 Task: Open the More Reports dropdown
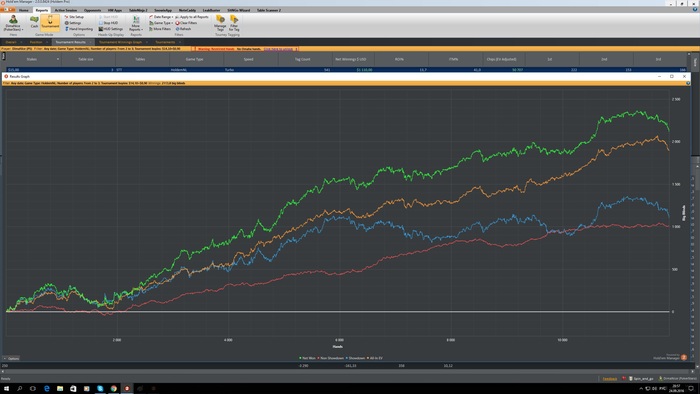[x=136, y=23]
